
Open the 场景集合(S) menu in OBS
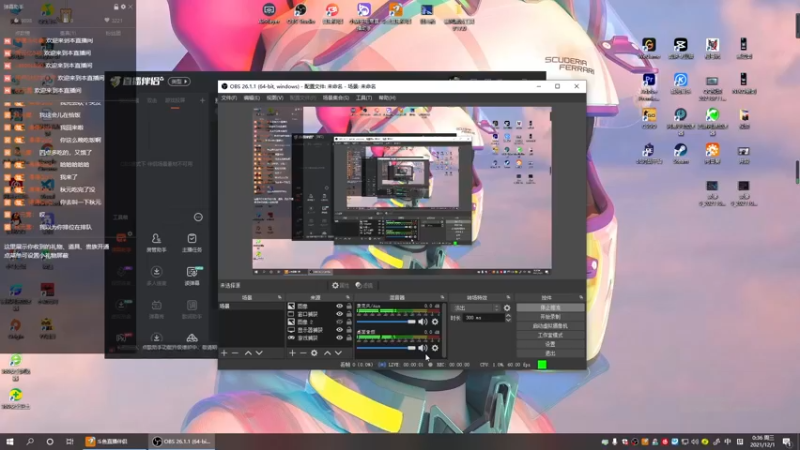tap(336, 98)
